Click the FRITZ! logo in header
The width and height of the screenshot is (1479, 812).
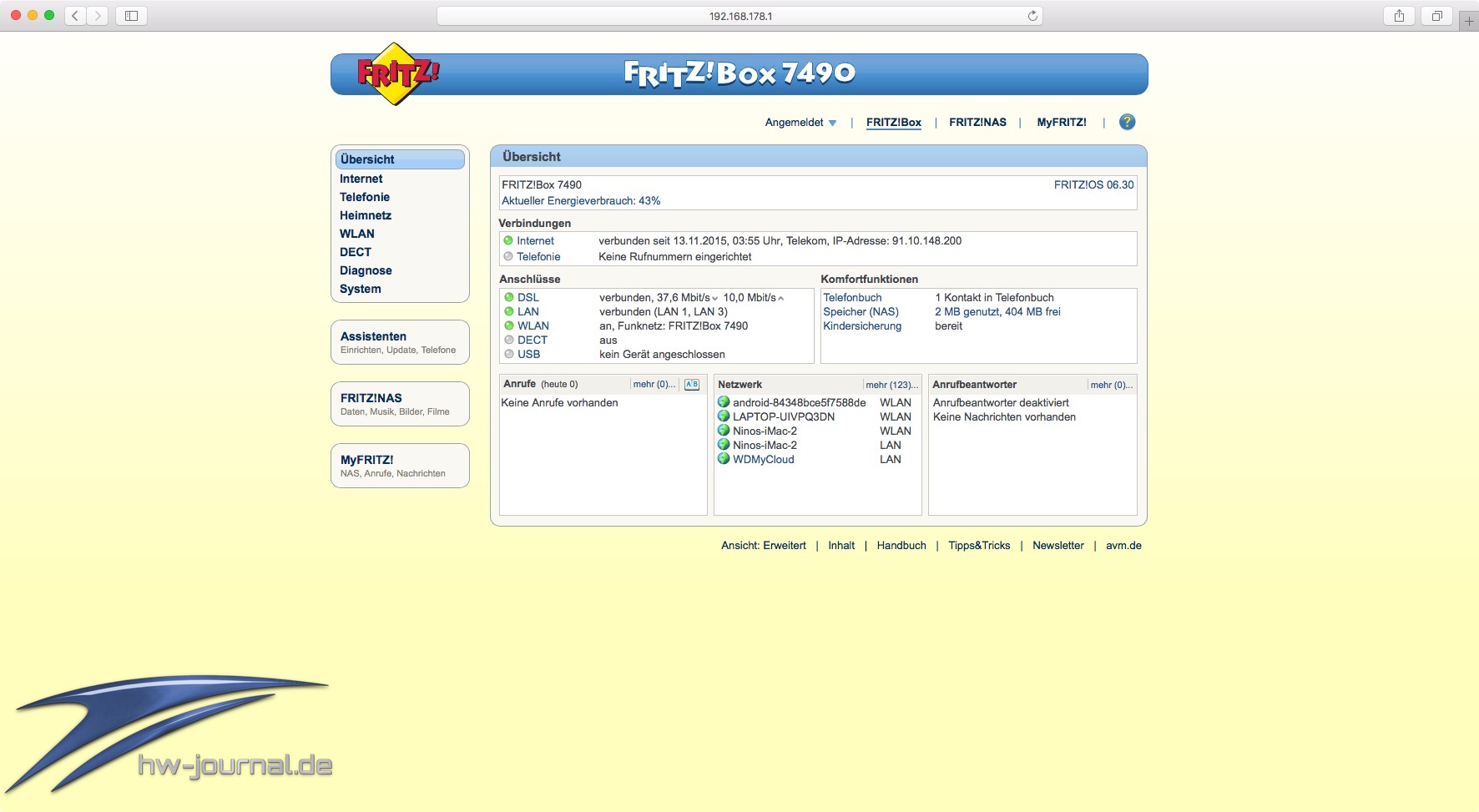coord(397,74)
